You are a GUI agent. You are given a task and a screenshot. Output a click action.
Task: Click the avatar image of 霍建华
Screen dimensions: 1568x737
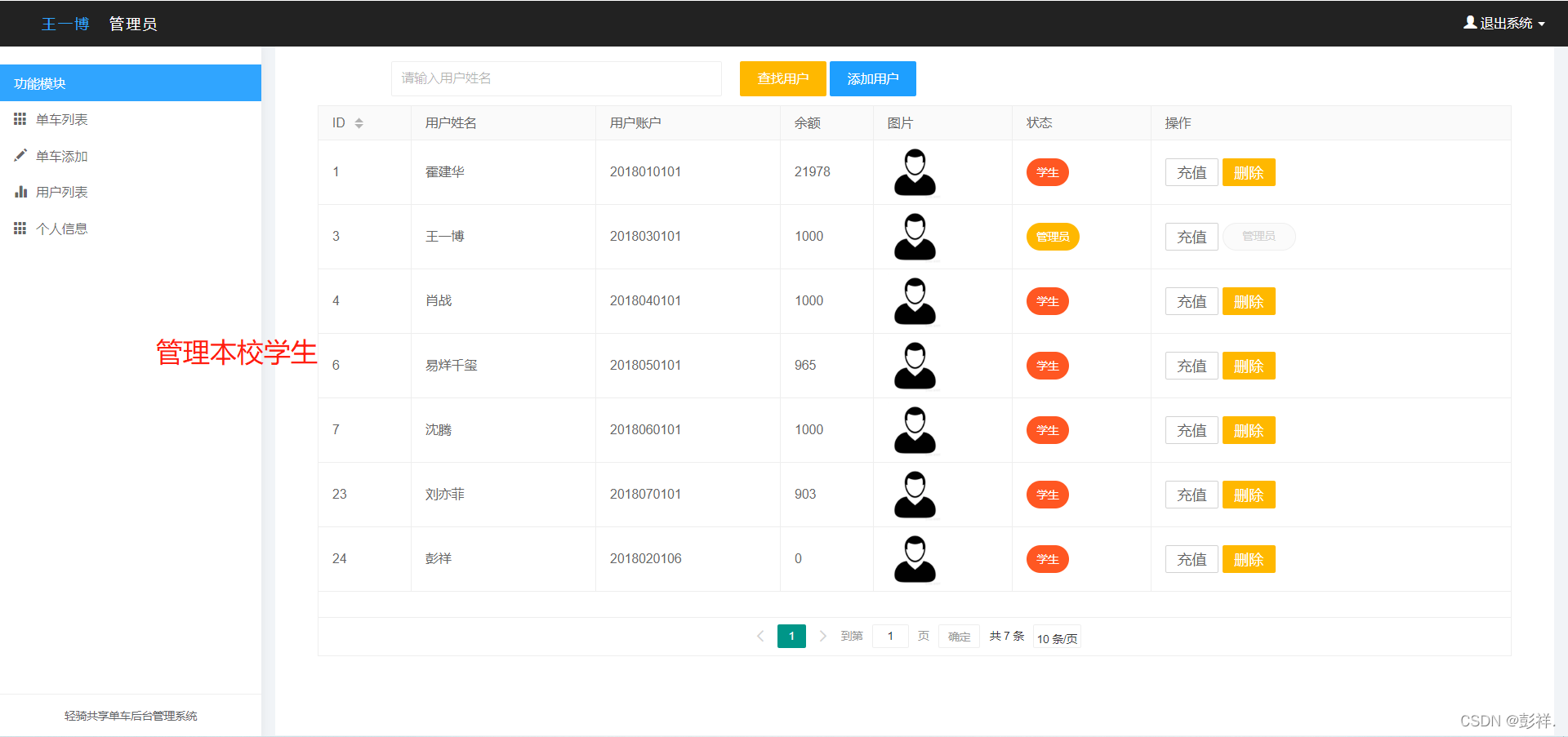915,172
